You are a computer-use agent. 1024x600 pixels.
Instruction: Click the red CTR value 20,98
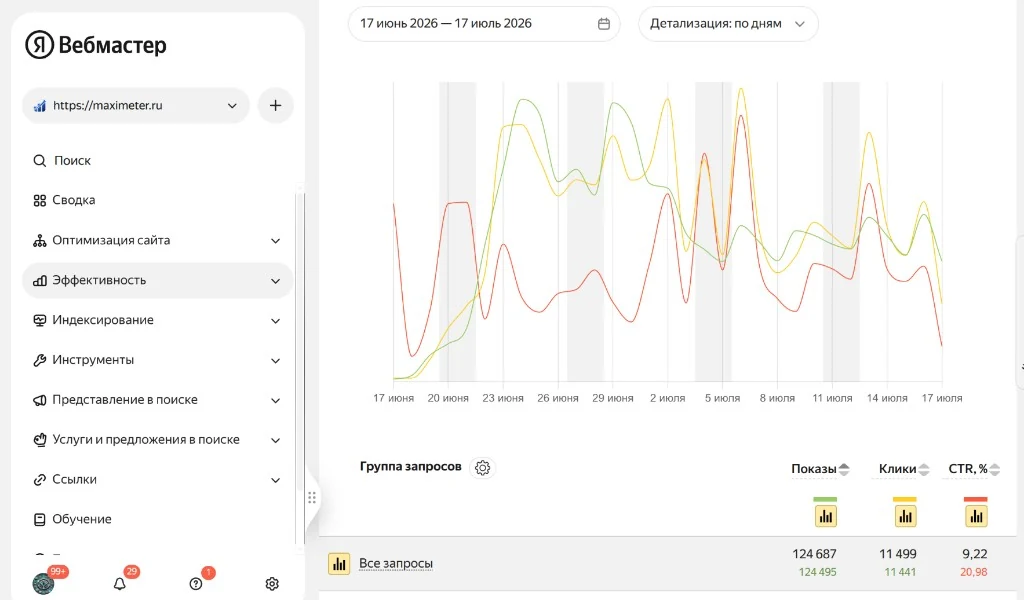click(974, 572)
